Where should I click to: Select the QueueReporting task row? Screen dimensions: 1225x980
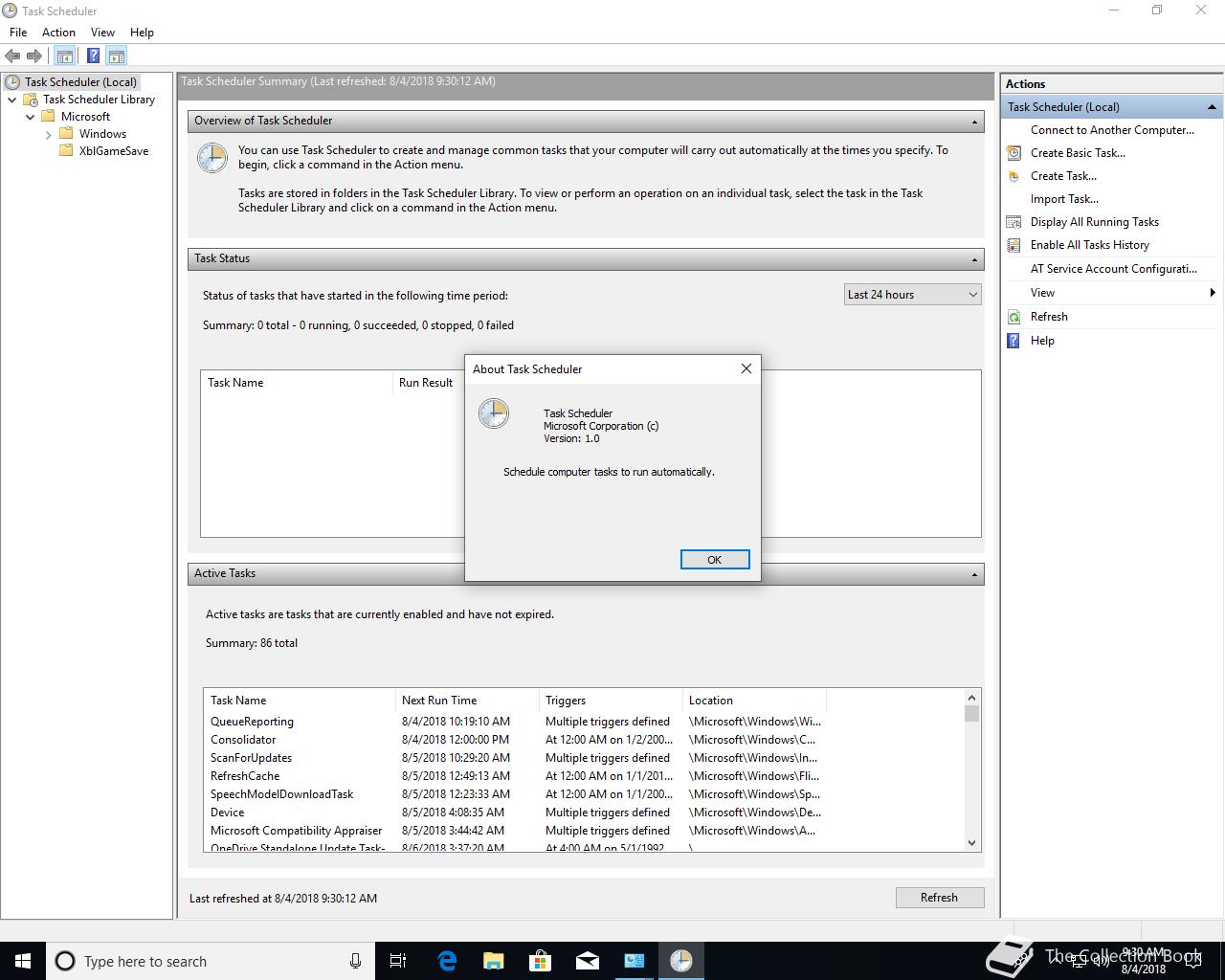[x=516, y=722]
